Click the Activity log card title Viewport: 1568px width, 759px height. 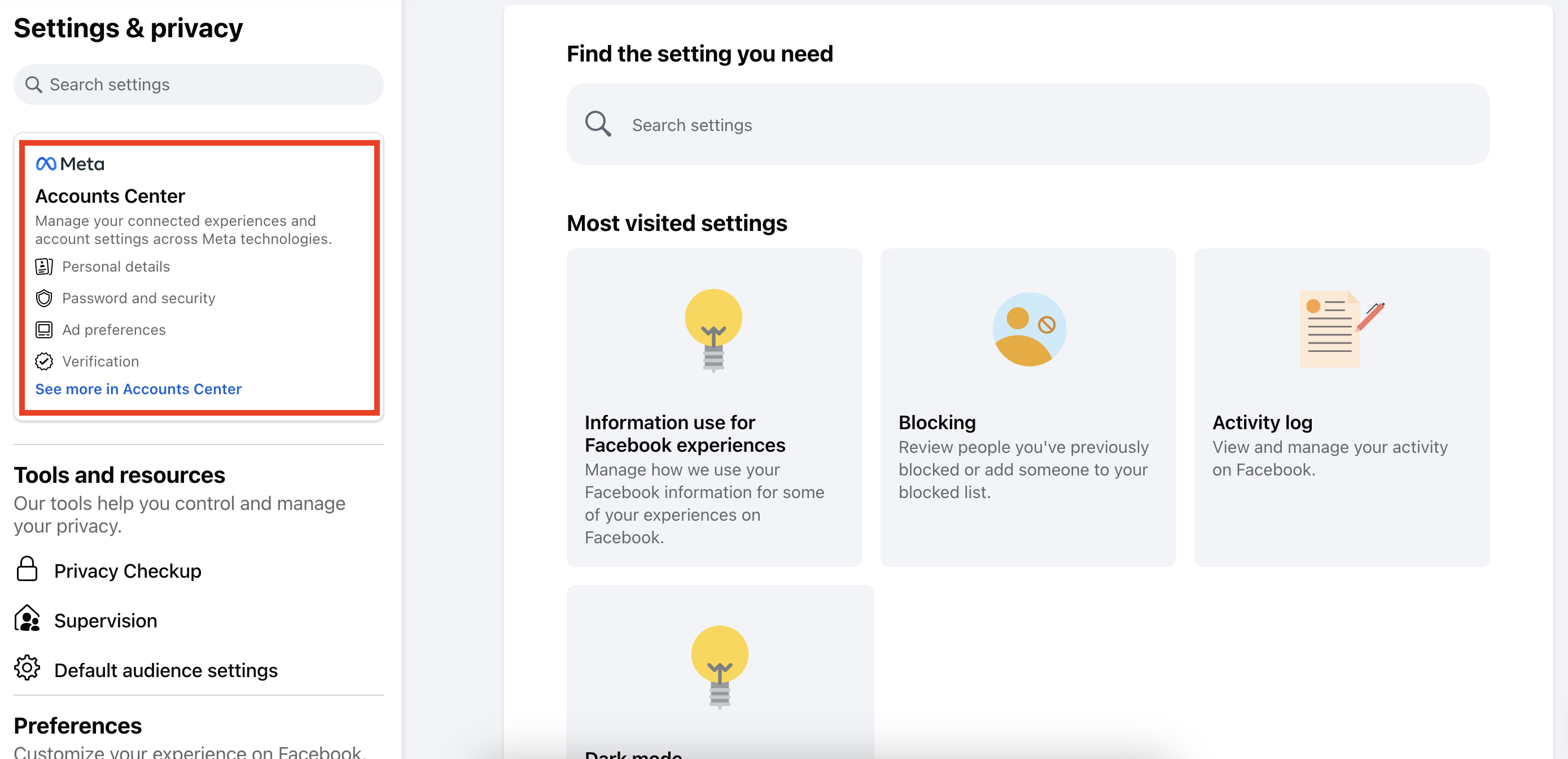click(1262, 422)
